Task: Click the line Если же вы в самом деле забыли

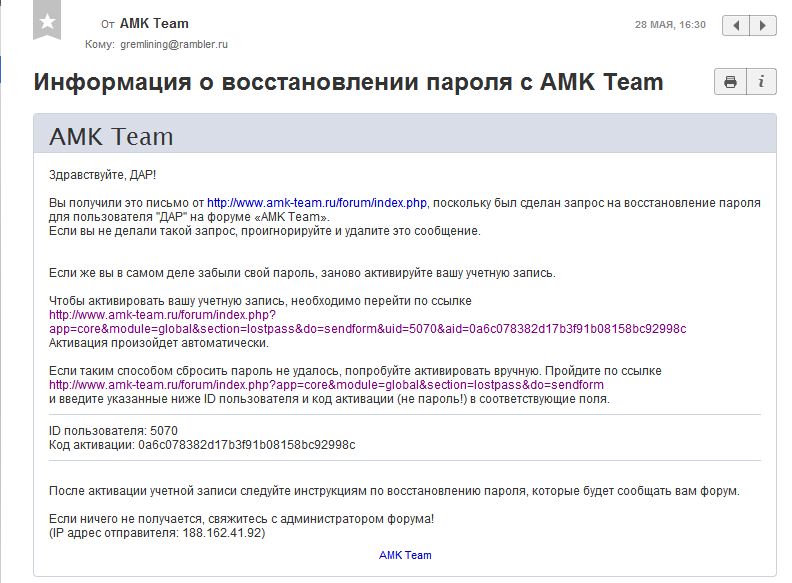Action: (302, 273)
